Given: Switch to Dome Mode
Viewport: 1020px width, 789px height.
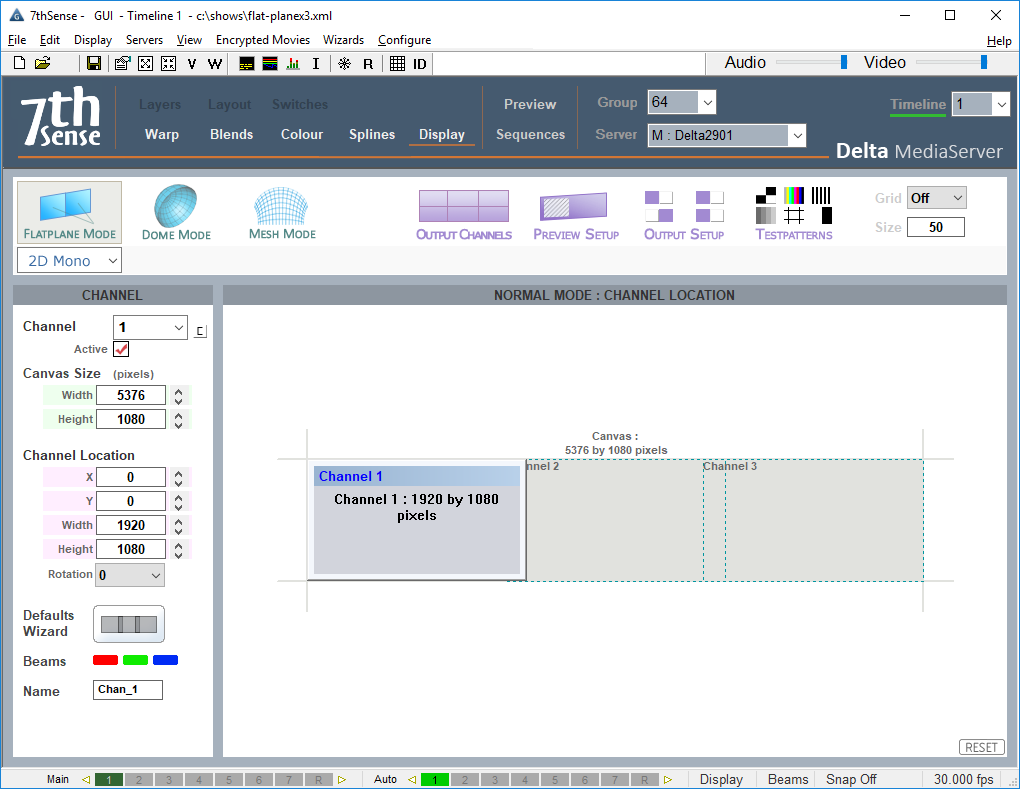Looking at the screenshot, I should click(176, 213).
